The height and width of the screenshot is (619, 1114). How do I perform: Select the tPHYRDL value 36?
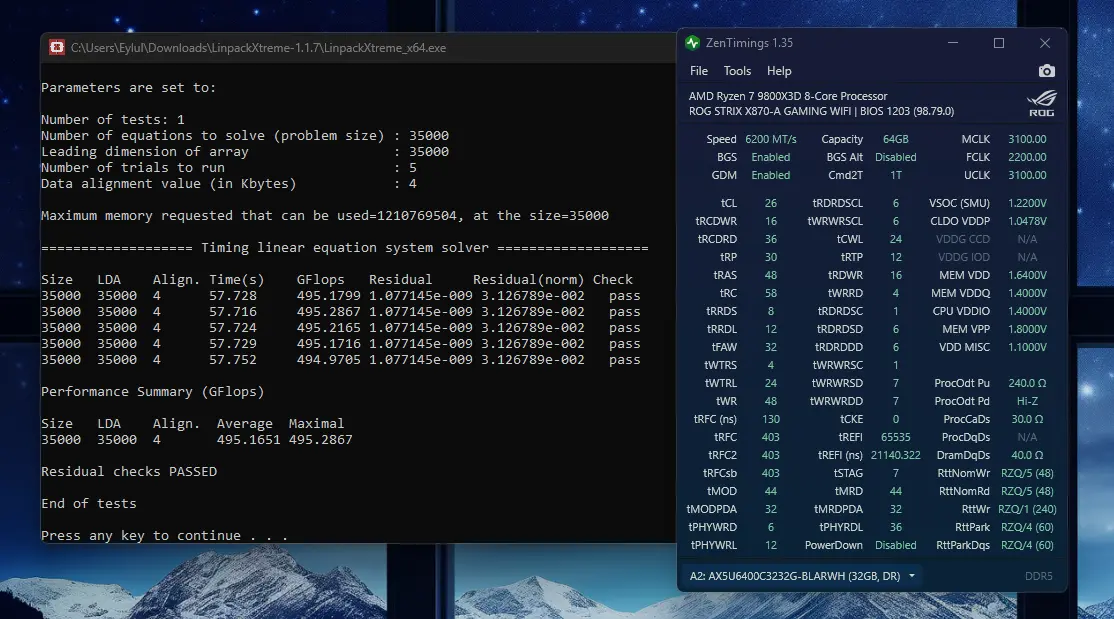click(896, 527)
